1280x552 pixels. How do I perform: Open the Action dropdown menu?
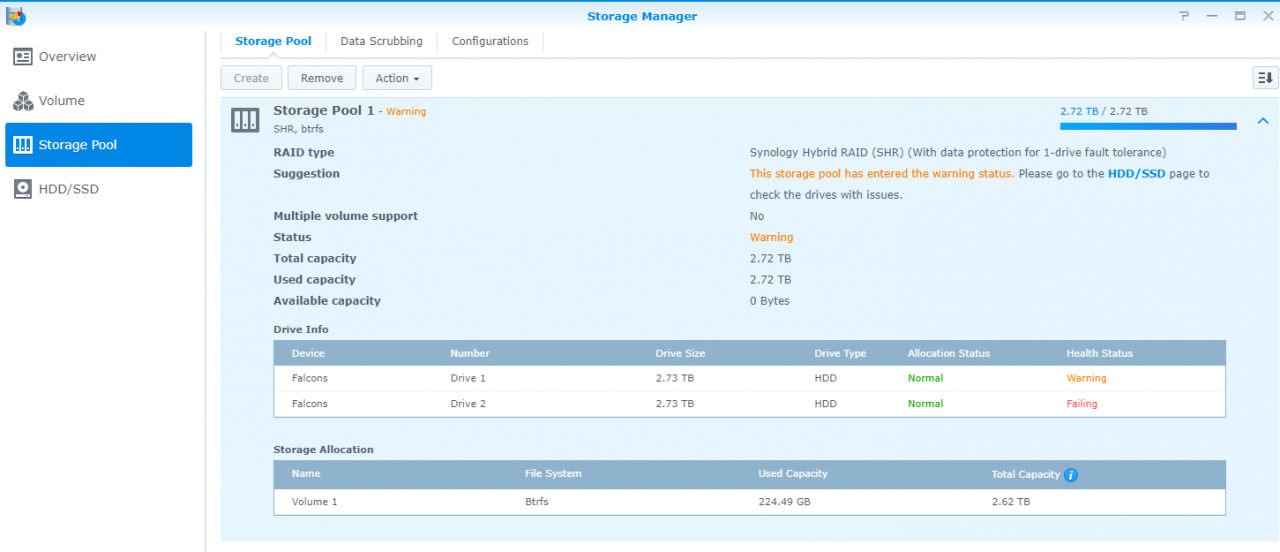pyautogui.click(x=397, y=78)
